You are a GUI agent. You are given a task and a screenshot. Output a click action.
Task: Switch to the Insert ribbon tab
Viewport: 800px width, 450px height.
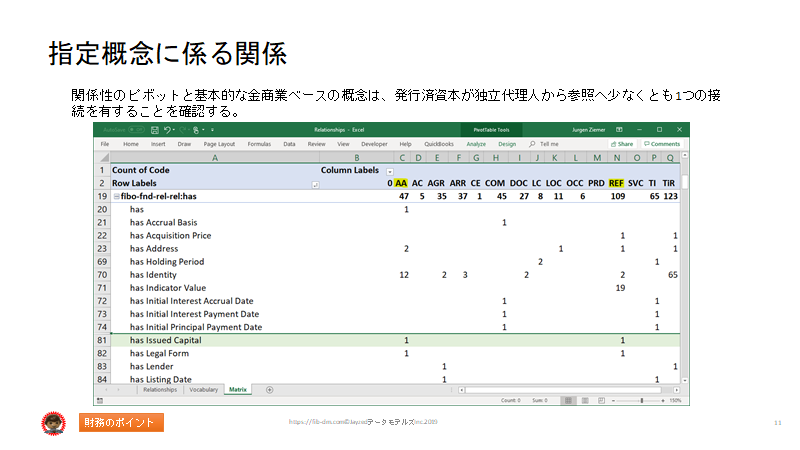click(x=158, y=144)
